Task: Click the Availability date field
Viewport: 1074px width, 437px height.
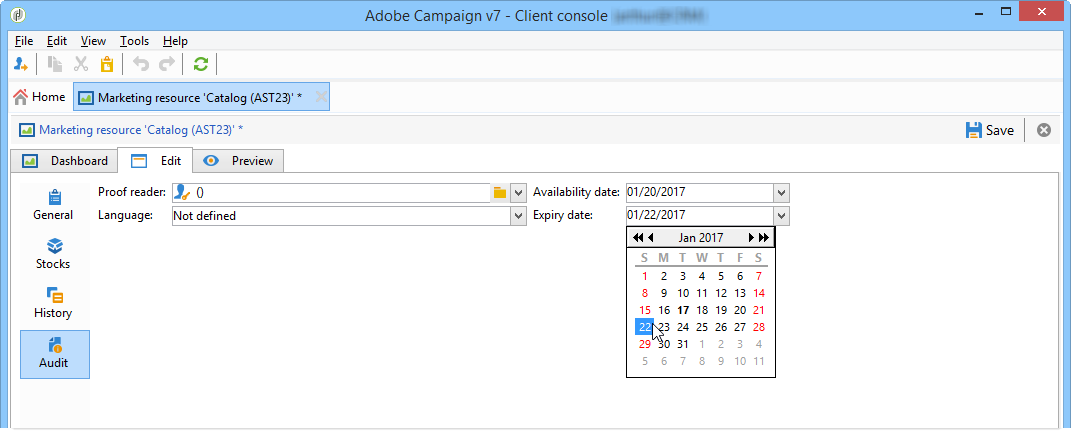Action: tap(699, 193)
